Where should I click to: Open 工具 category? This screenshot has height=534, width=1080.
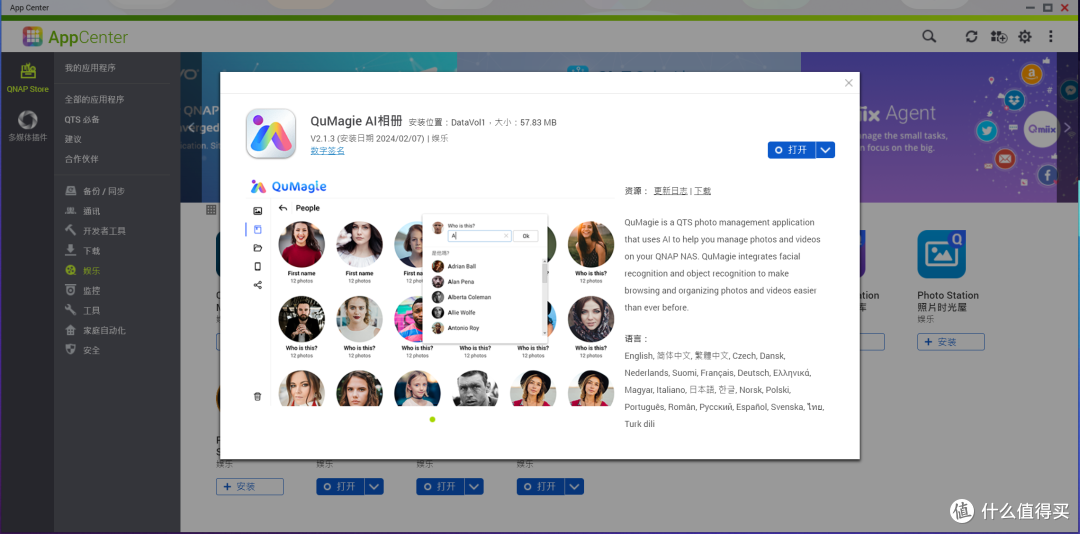tap(82, 310)
